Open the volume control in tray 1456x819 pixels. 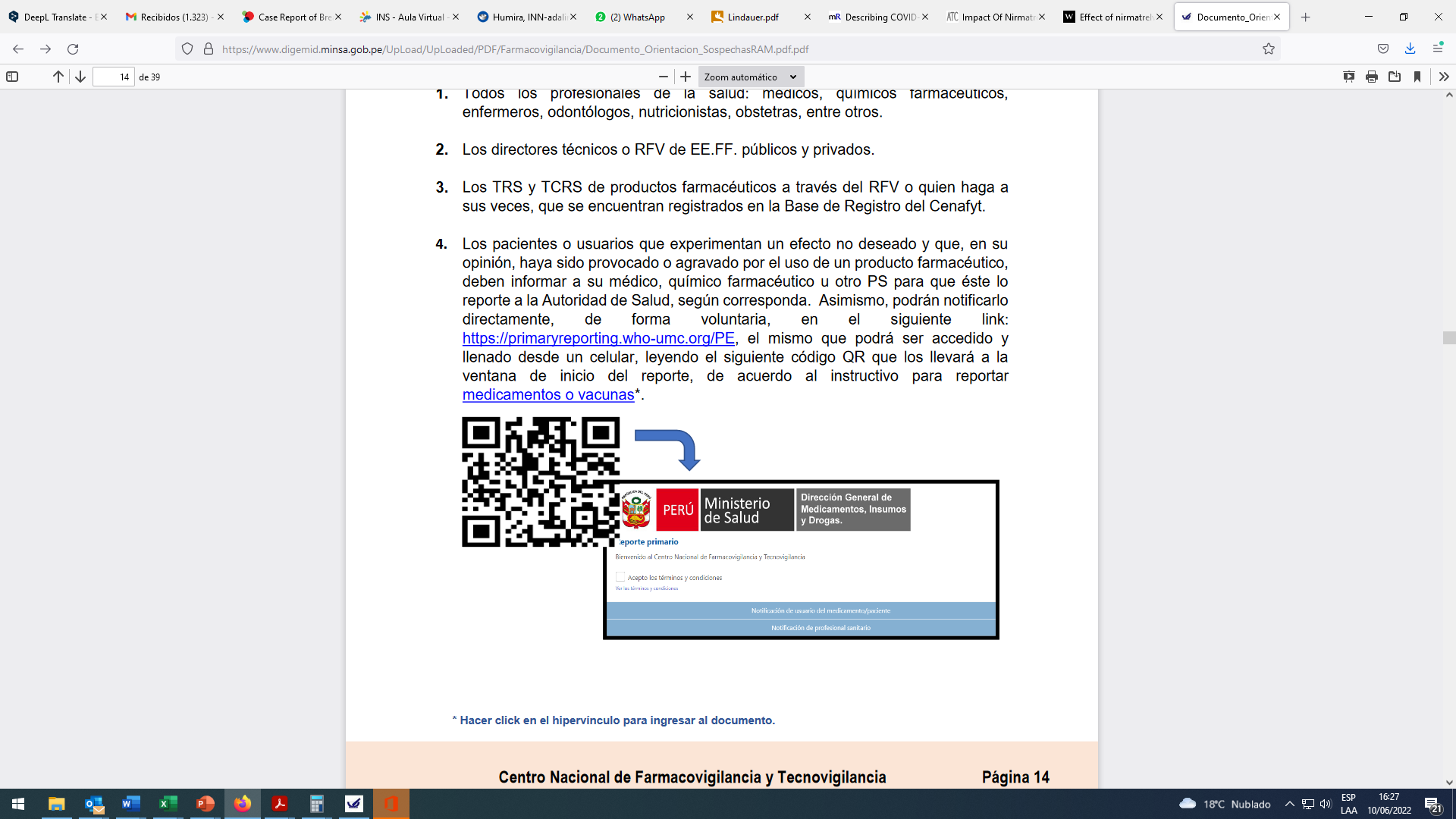click(1326, 804)
